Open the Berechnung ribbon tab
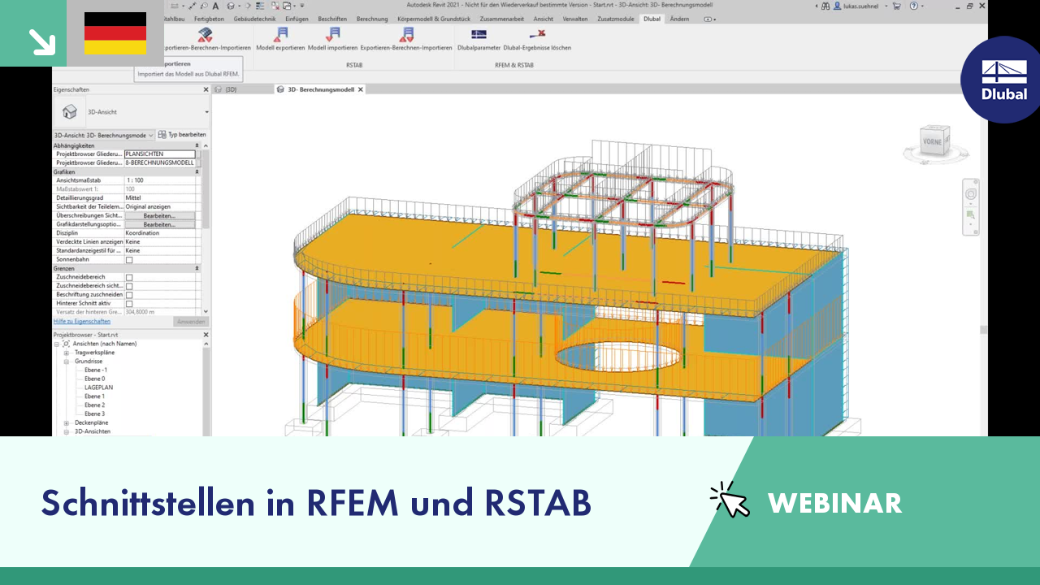The height and width of the screenshot is (585, 1040). [x=371, y=19]
